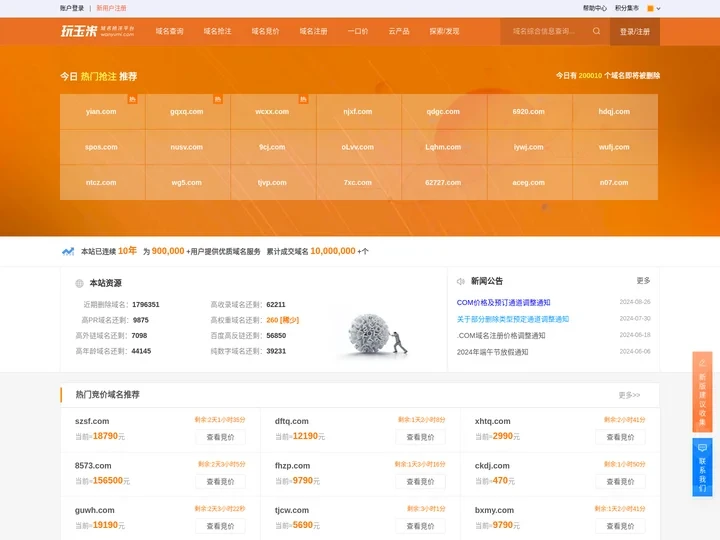This screenshot has height=540, width=720.
Task: Click 查看竞价 for bxmy.com
Action: pos(620,526)
